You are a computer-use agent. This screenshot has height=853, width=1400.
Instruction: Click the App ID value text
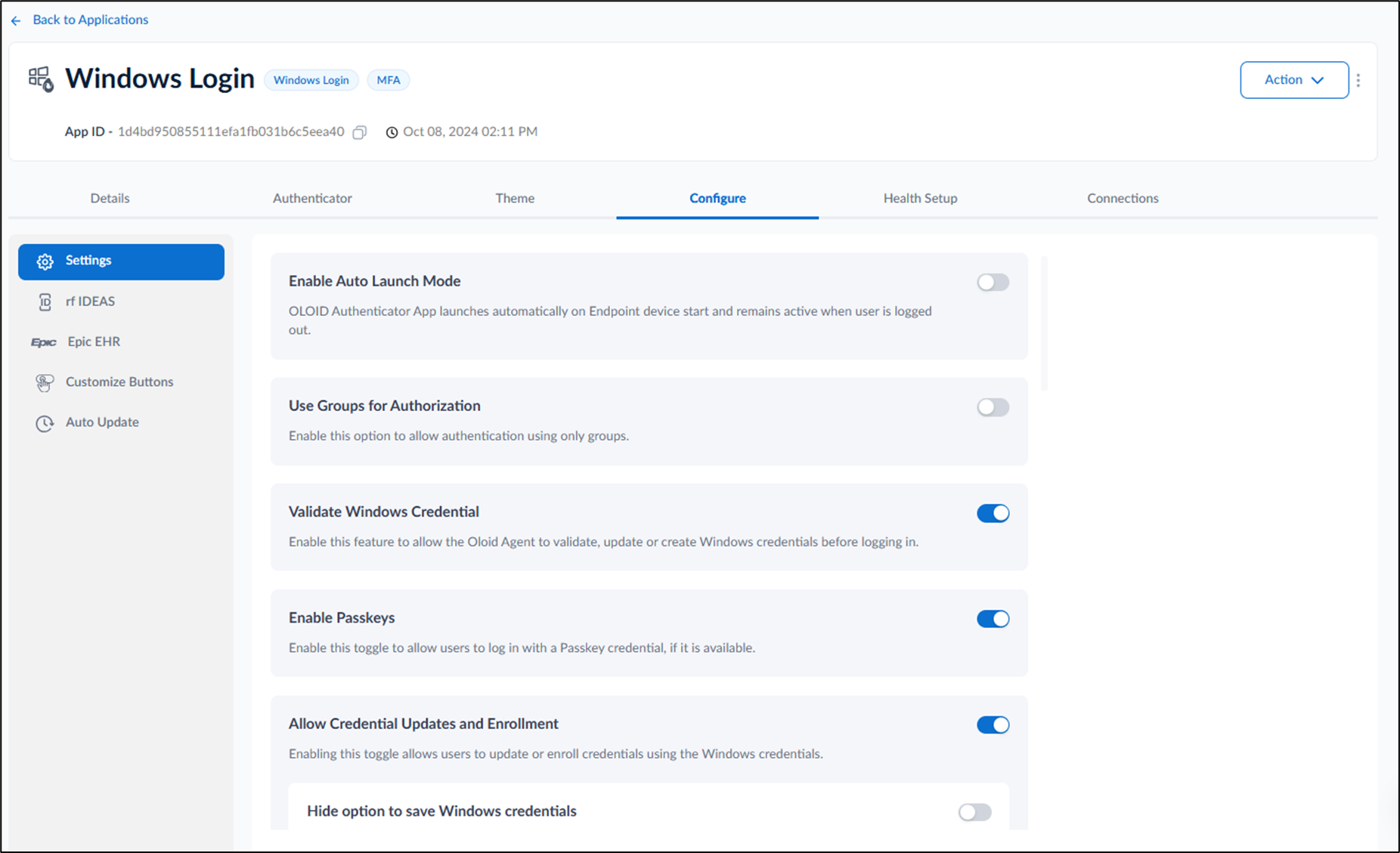231,131
